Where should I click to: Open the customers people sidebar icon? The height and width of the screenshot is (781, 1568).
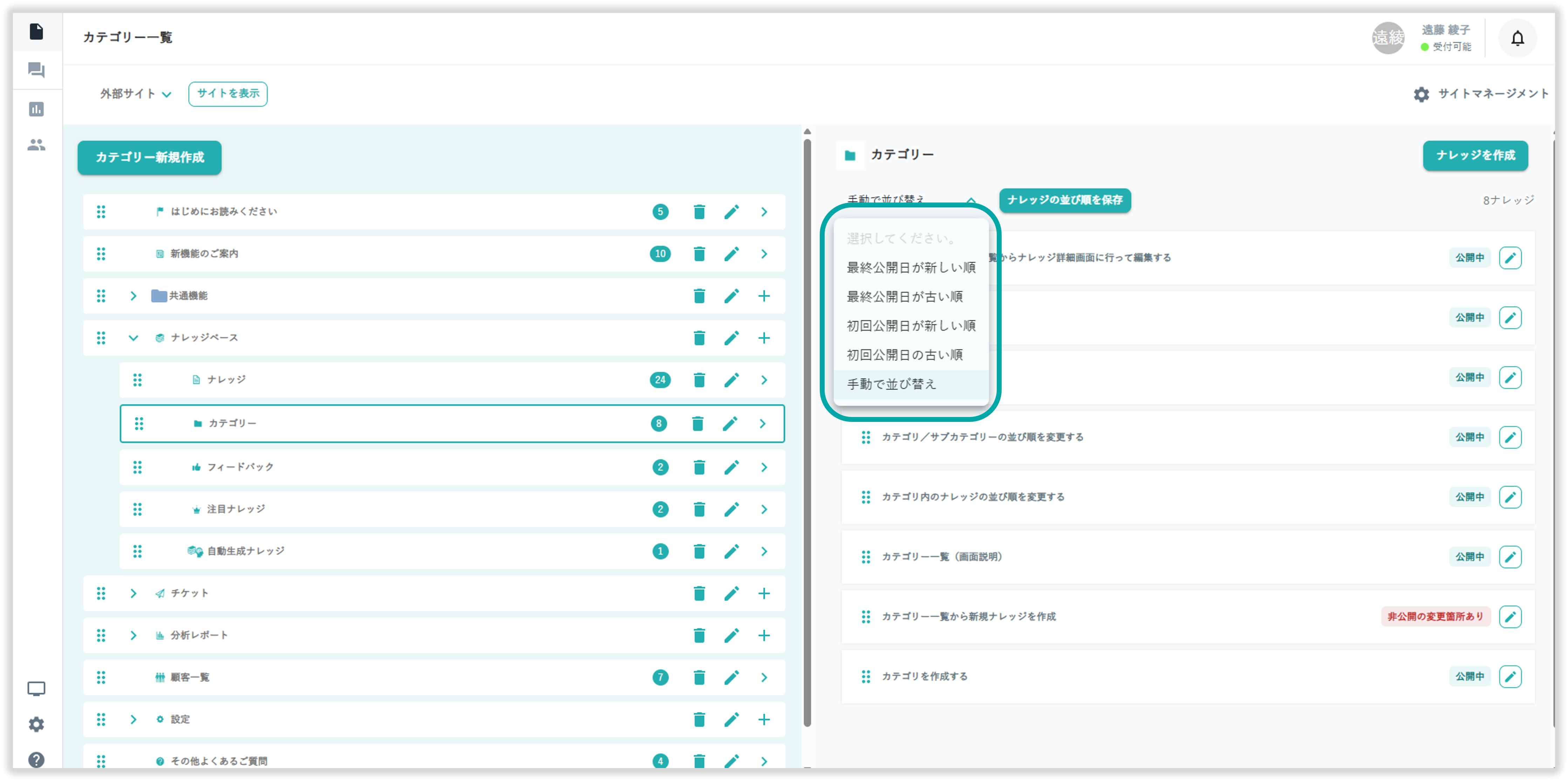click(36, 145)
